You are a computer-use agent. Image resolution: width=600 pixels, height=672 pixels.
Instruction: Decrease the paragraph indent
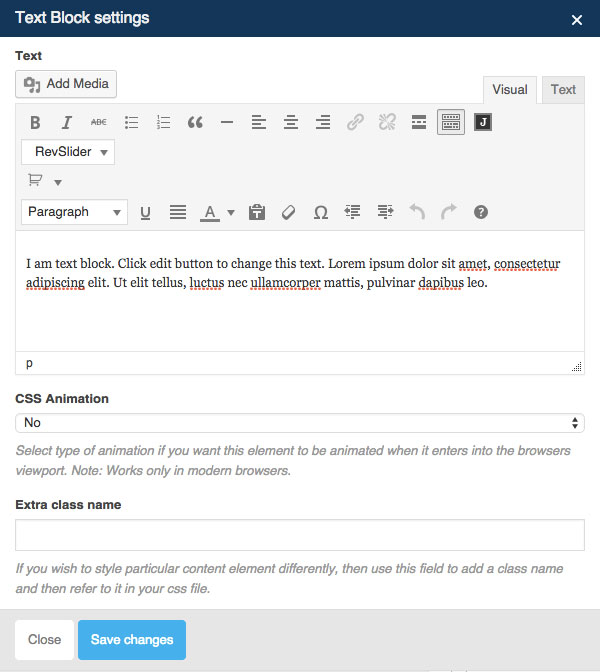click(353, 212)
